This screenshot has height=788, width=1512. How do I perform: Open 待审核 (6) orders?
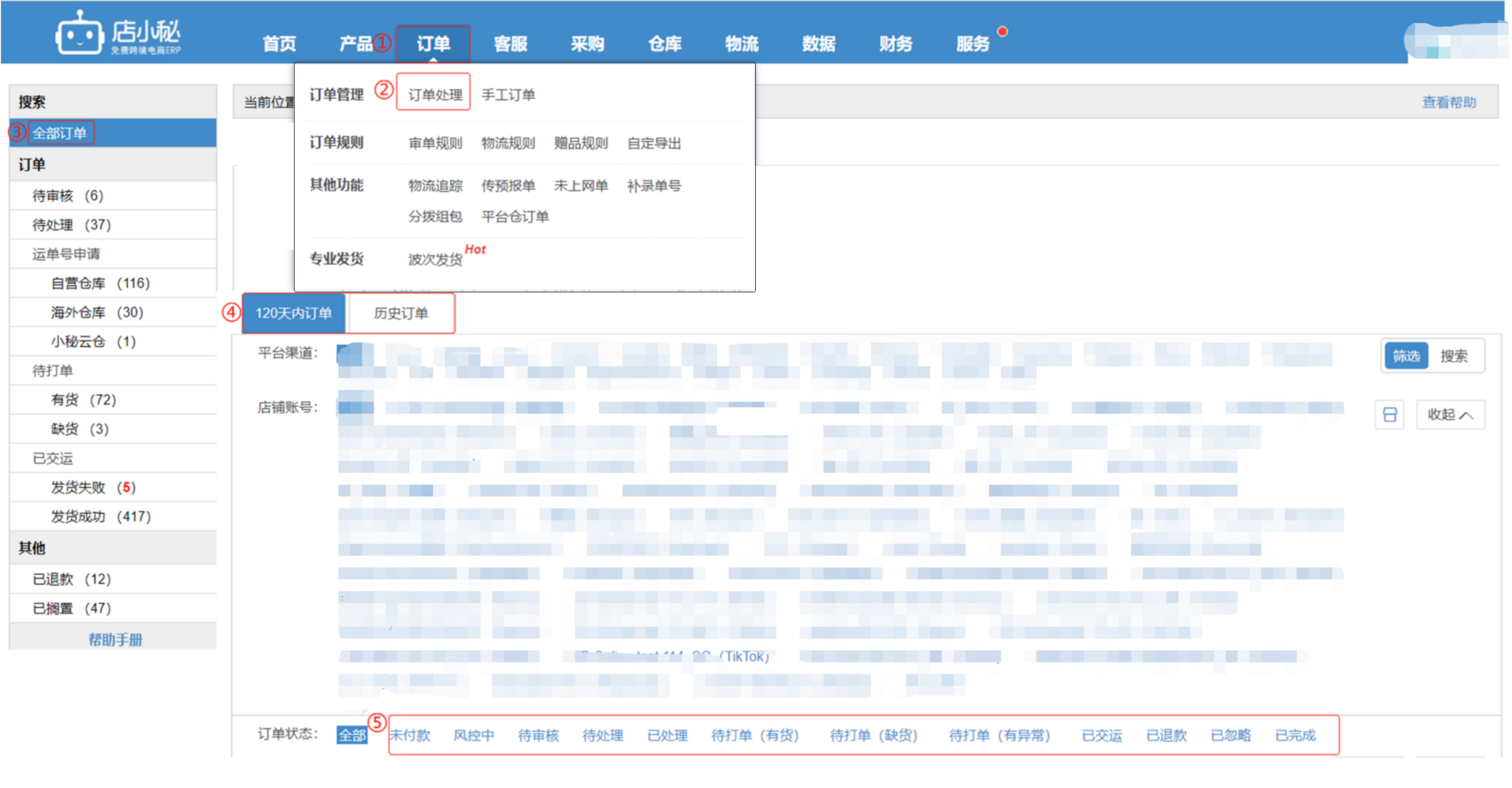pyautogui.click(x=68, y=195)
